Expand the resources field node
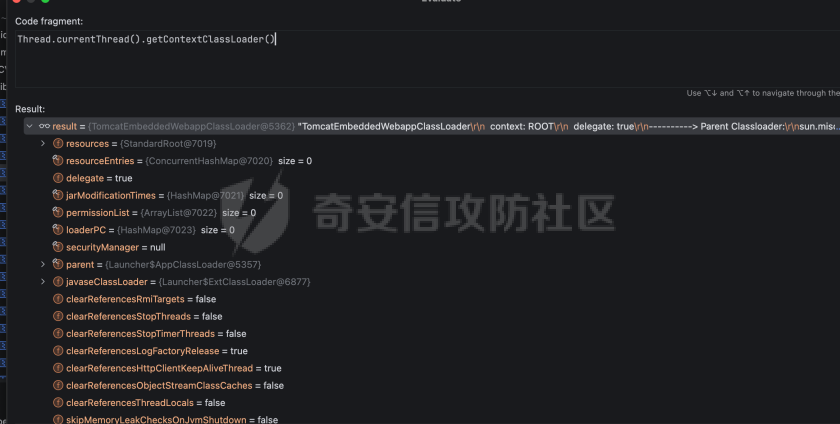The image size is (840, 424). [x=43, y=144]
